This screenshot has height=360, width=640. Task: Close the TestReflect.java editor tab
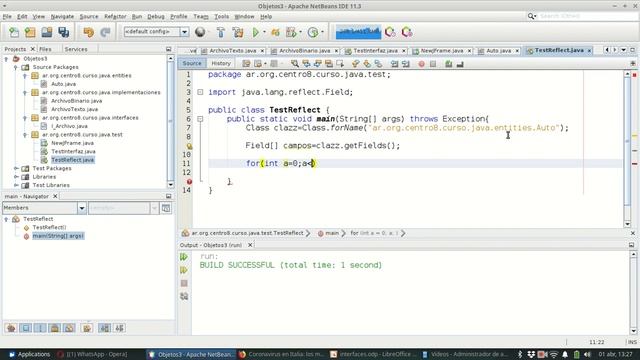tap(589, 51)
